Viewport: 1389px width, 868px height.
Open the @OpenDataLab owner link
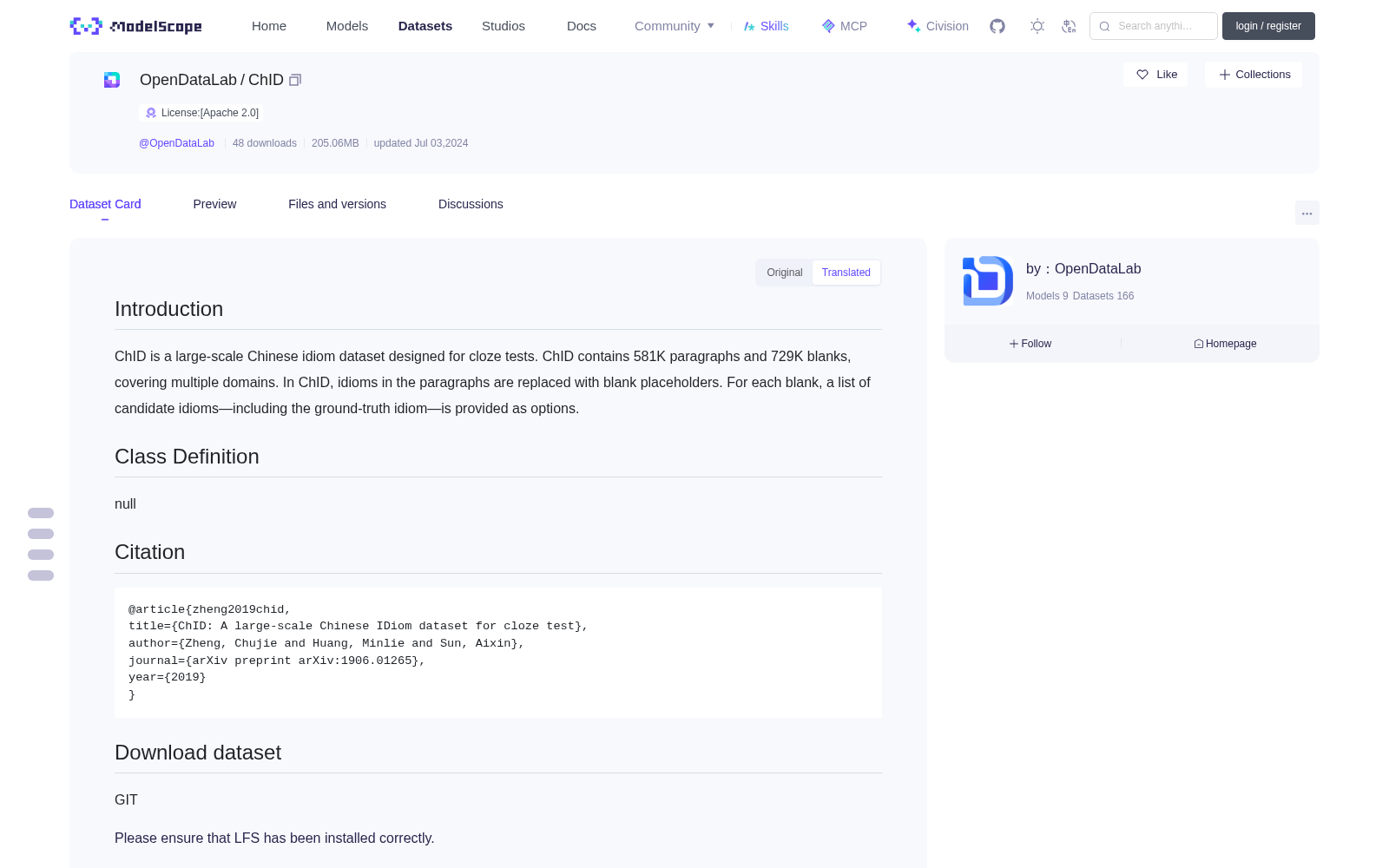(176, 143)
